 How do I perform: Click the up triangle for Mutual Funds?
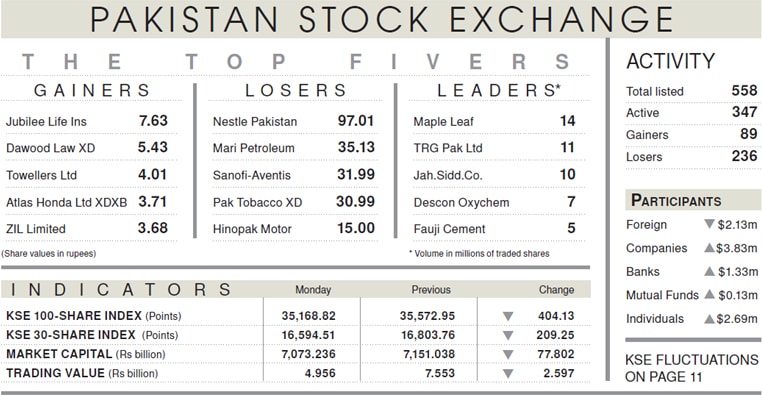point(710,294)
